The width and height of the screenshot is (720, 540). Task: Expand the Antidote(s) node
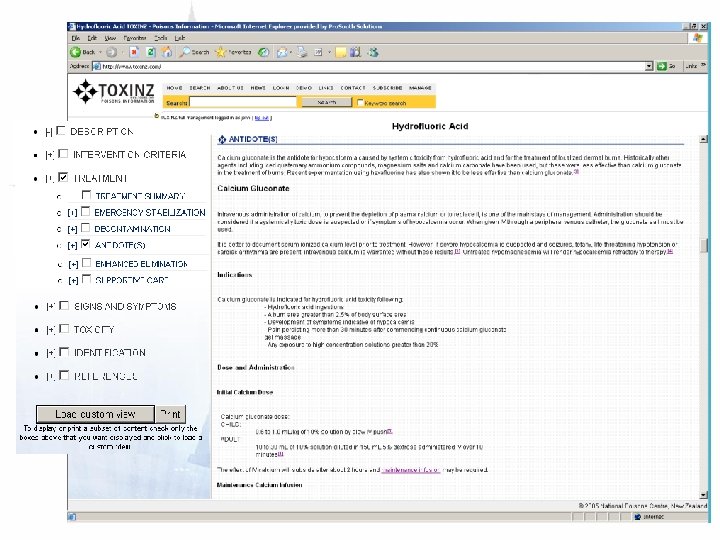72,246
